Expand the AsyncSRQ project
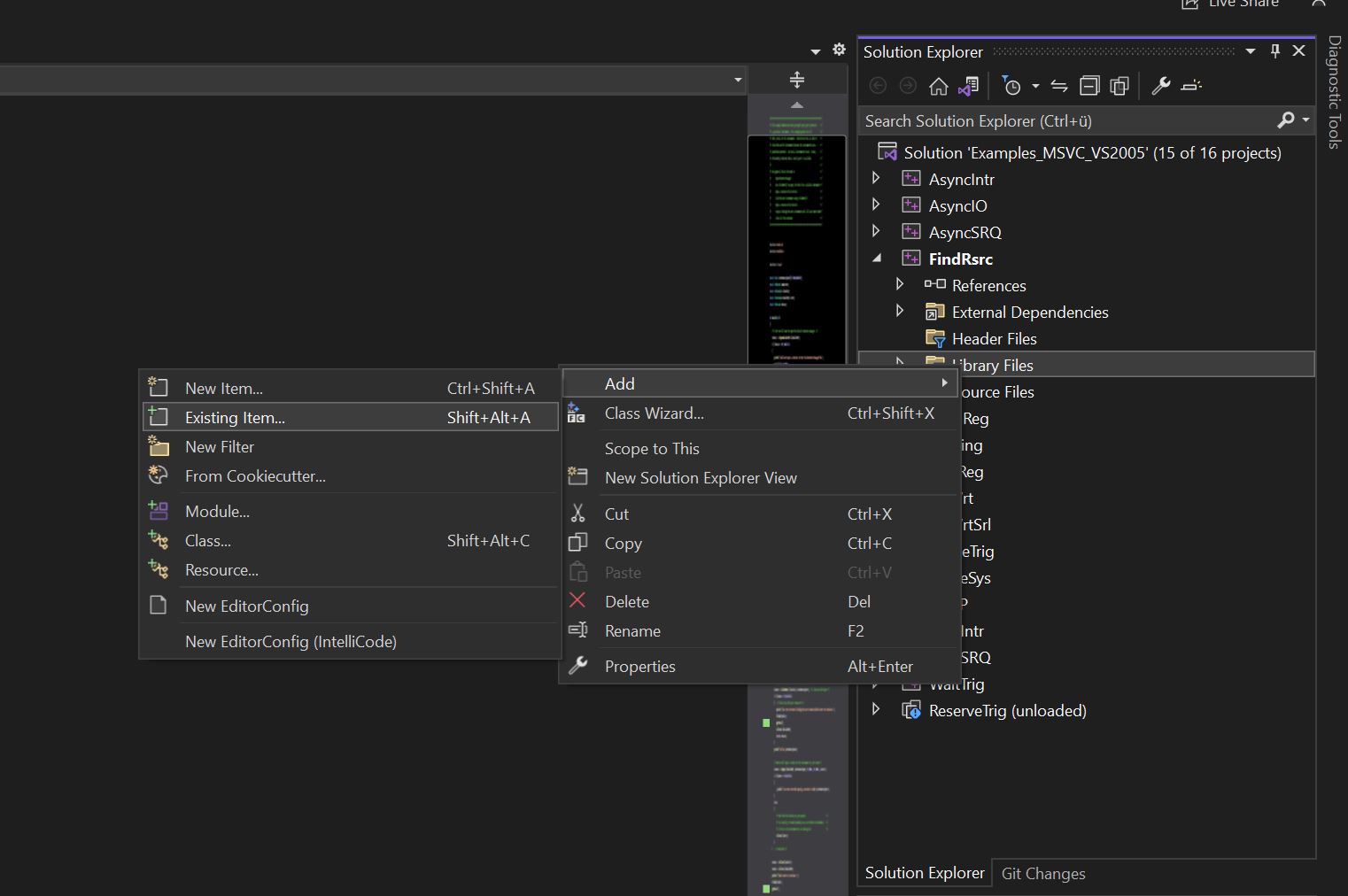Image resolution: width=1348 pixels, height=896 pixels. click(876, 231)
